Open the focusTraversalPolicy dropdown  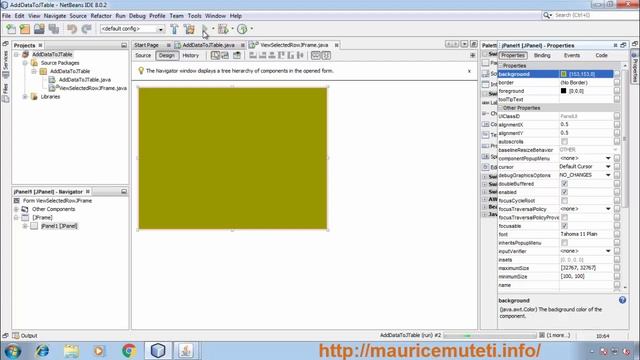[x=608, y=209]
